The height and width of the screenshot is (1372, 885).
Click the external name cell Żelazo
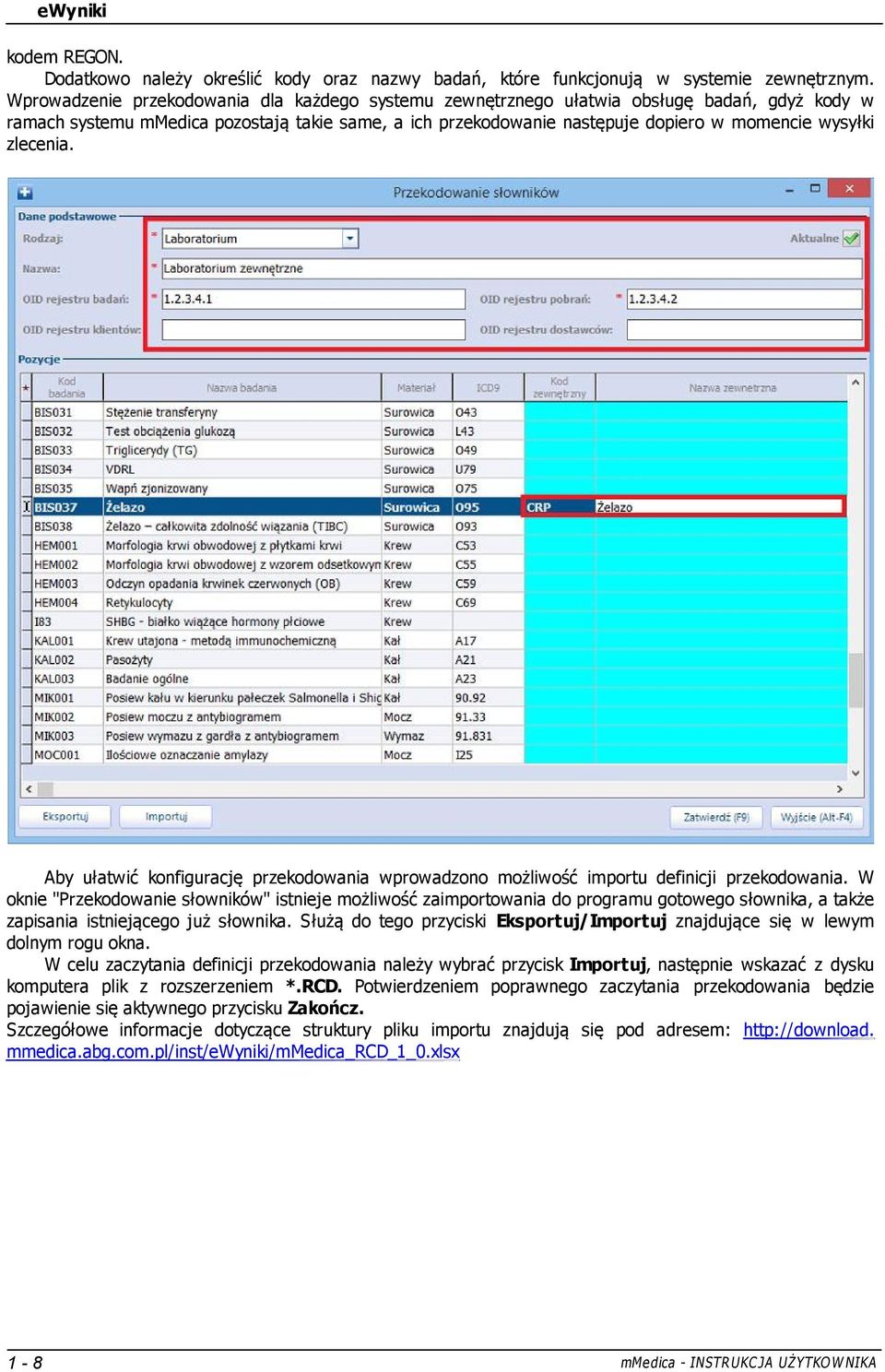pos(719,507)
